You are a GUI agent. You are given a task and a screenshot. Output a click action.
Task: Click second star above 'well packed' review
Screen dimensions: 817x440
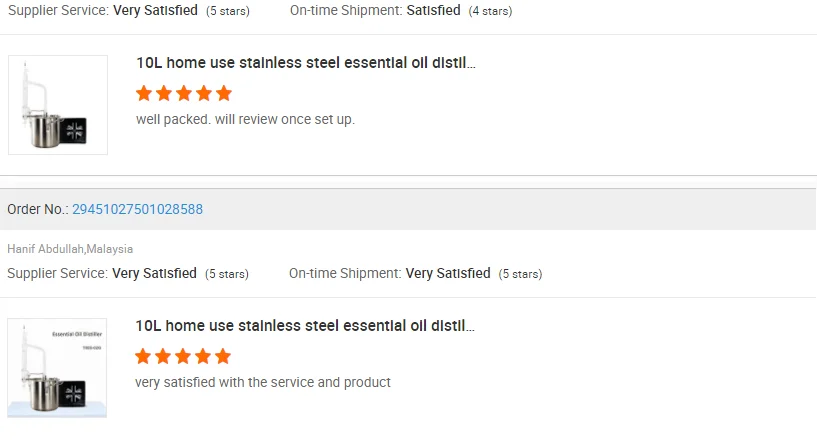(164, 93)
